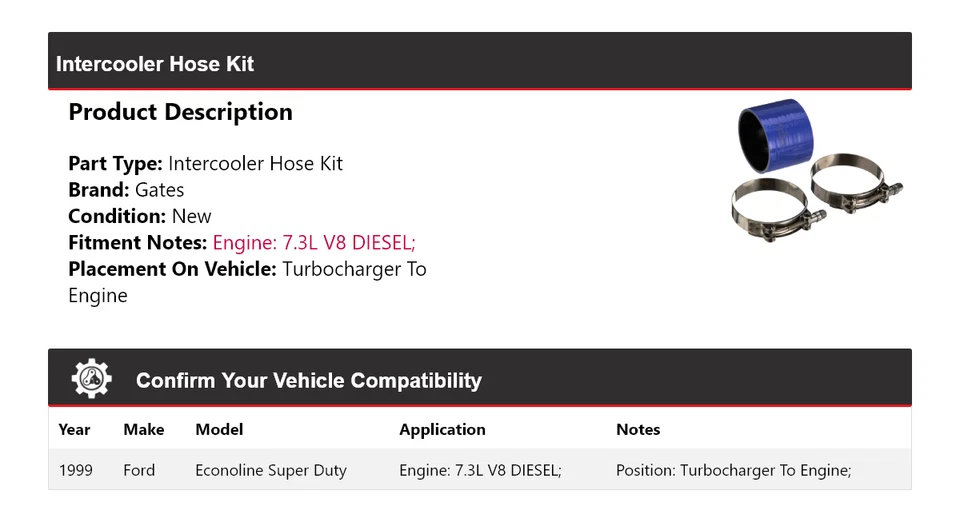Click the Product Description heading
The image size is (960, 522).
click(180, 112)
